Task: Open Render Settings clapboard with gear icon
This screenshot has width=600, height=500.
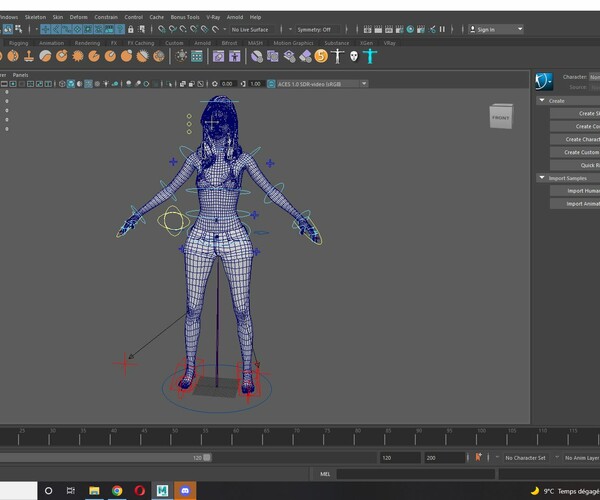Action: (x=399, y=29)
